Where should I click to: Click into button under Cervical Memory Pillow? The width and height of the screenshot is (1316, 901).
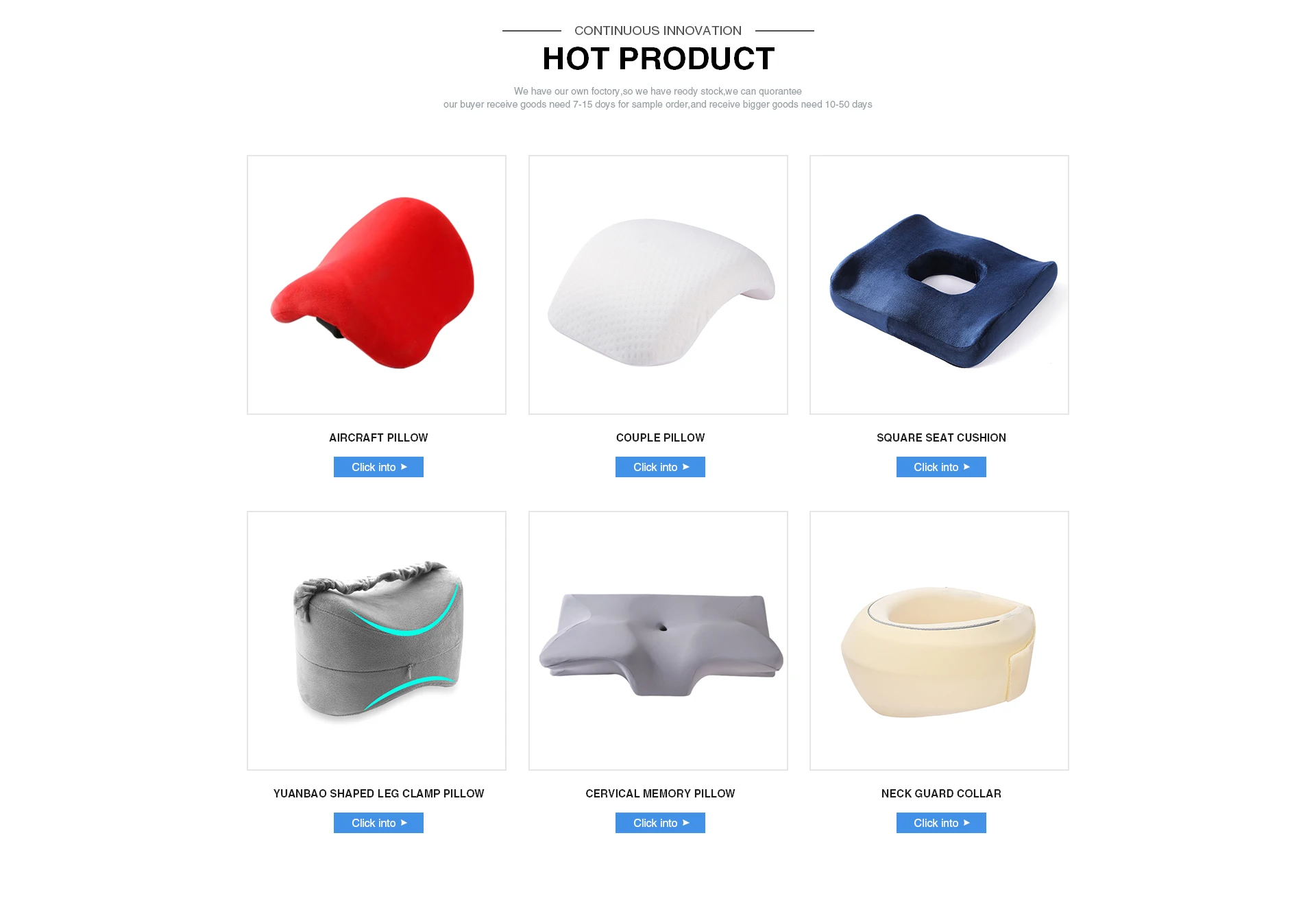click(660, 823)
